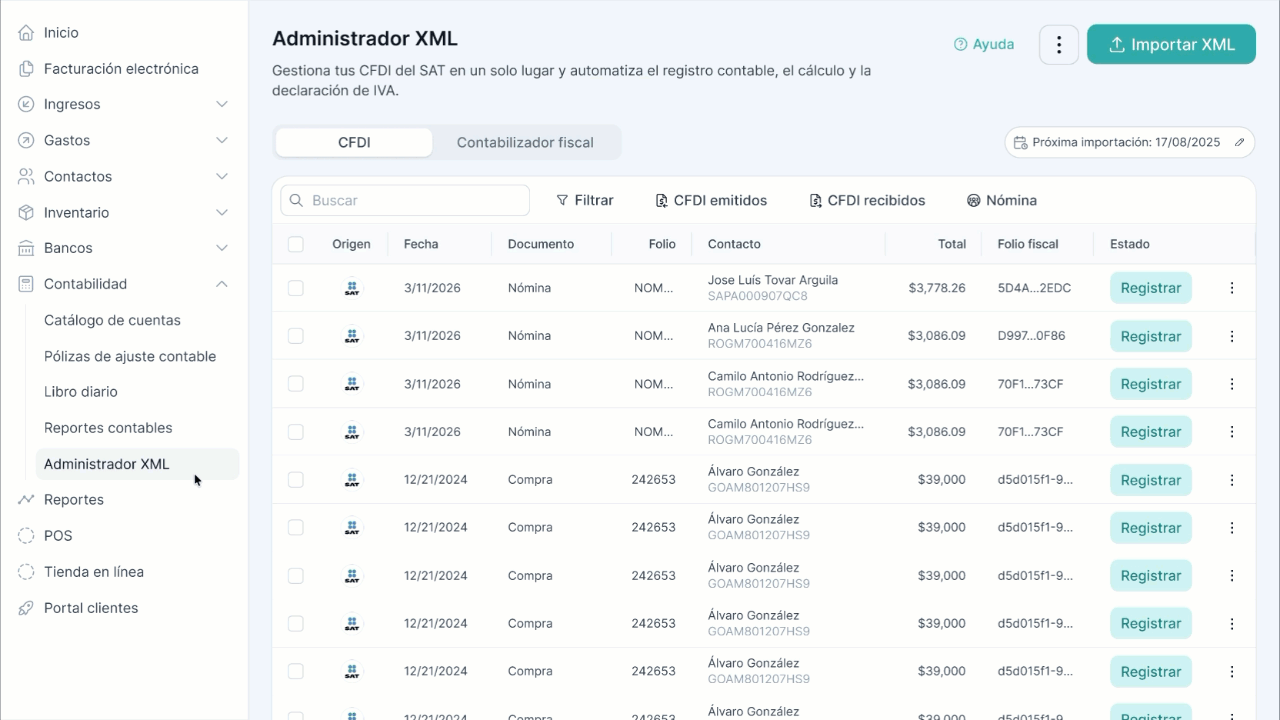The height and width of the screenshot is (720, 1280).
Task: Click the search magnifier icon
Action: pyautogui.click(x=296, y=200)
